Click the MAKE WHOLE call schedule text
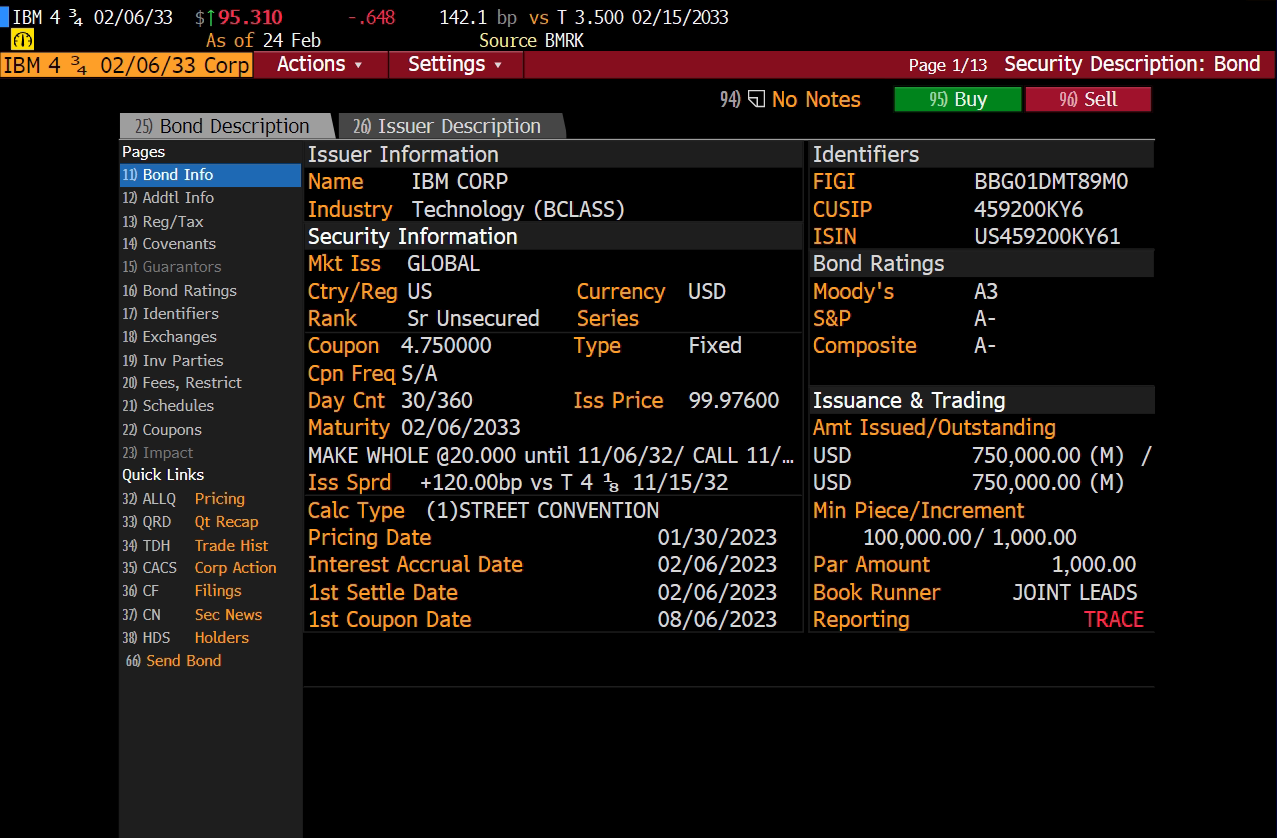Viewport: 1277px width, 838px height. 551,456
